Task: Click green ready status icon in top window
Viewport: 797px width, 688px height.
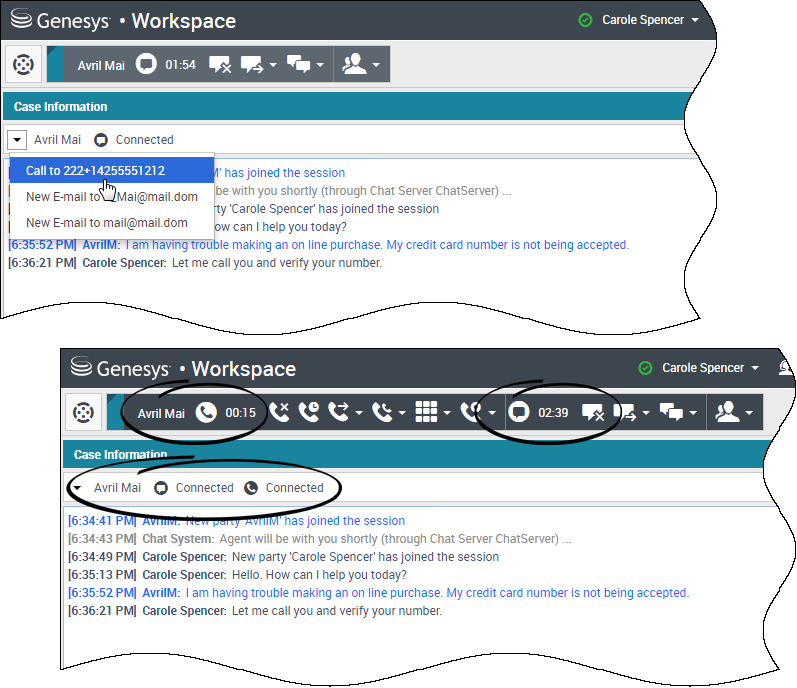Action: [x=585, y=20]
